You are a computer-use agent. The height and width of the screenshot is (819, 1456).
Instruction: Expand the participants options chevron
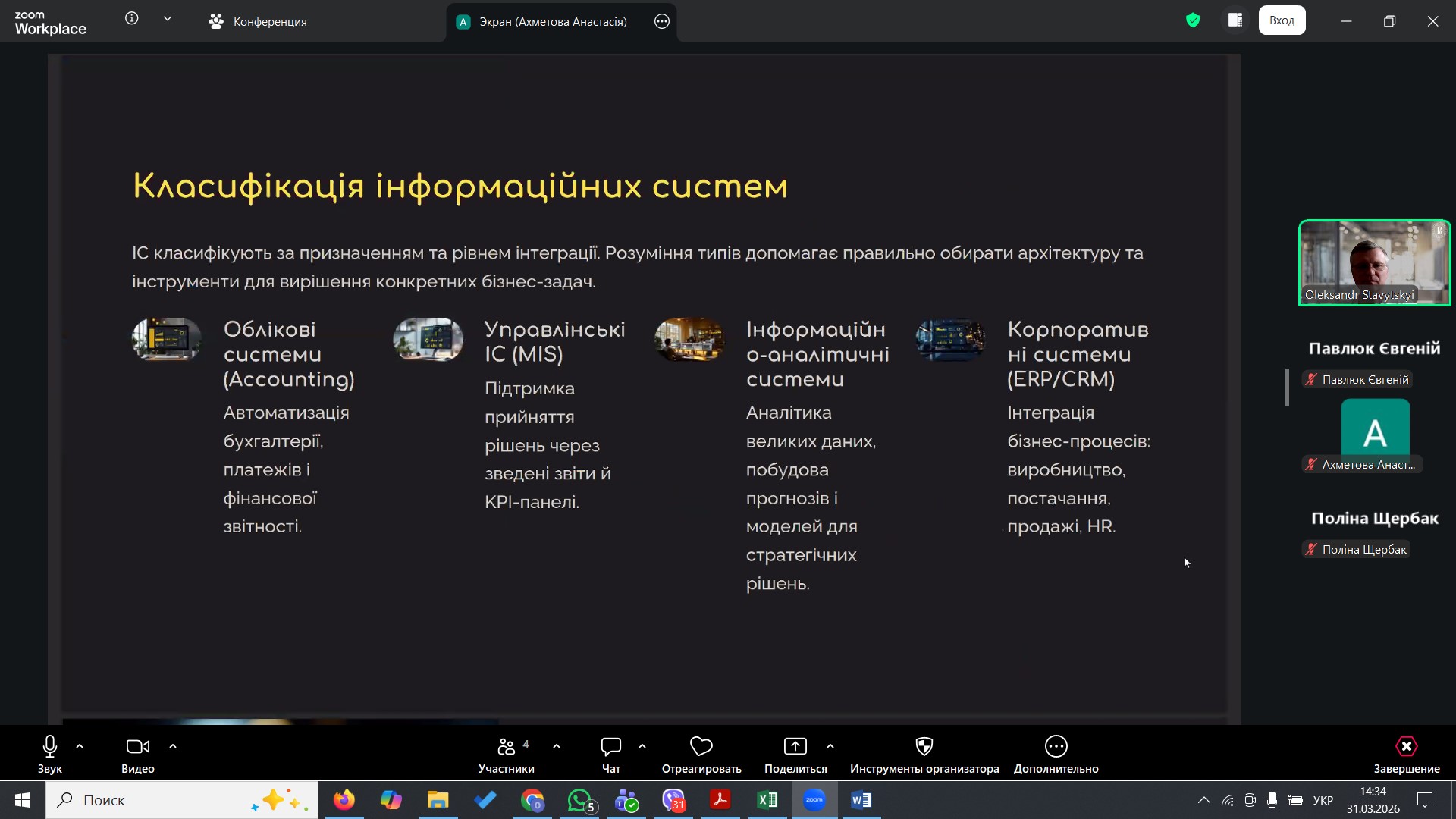pos(557,747)
